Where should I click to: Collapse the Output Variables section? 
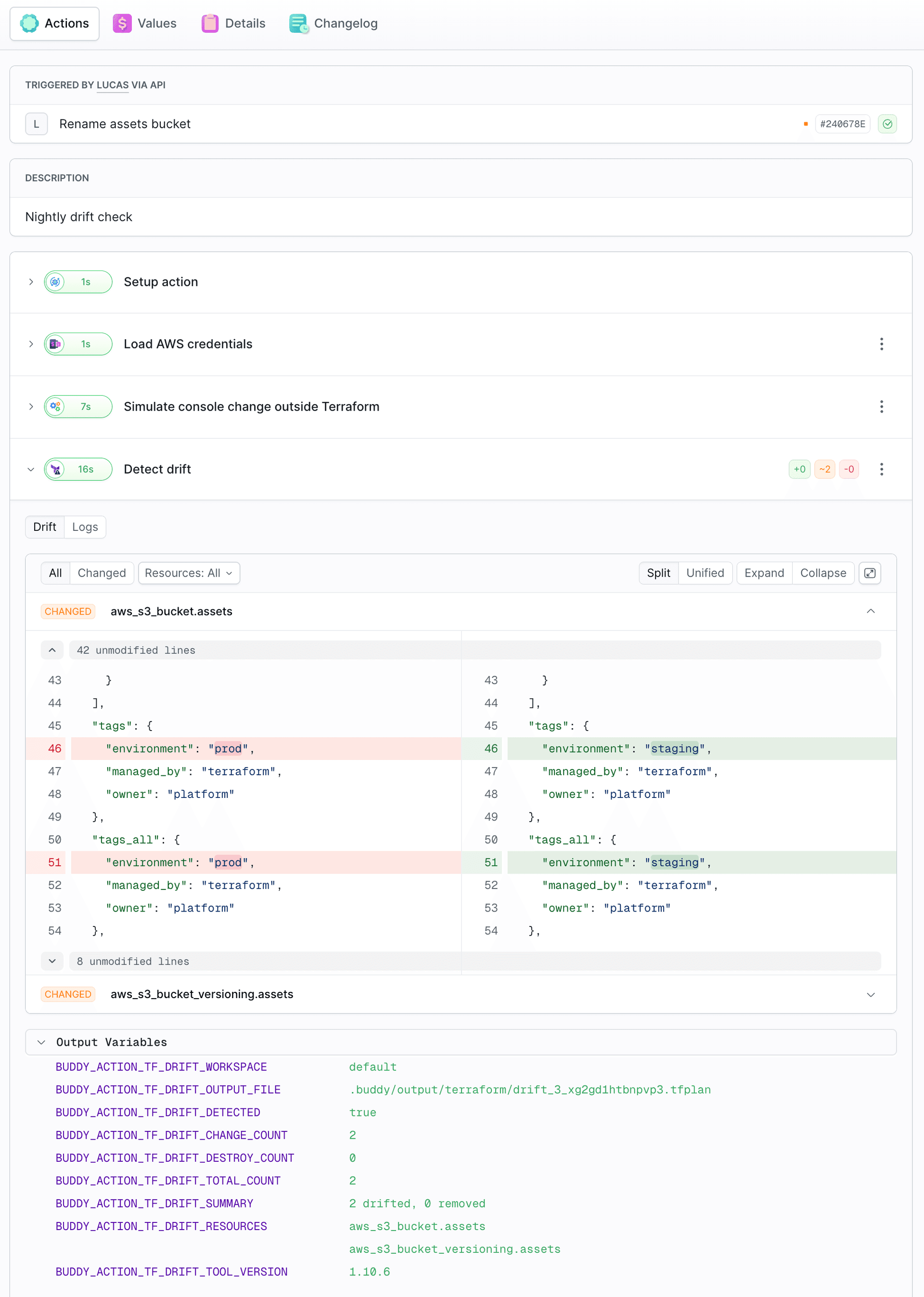(x=41, y=1042)
